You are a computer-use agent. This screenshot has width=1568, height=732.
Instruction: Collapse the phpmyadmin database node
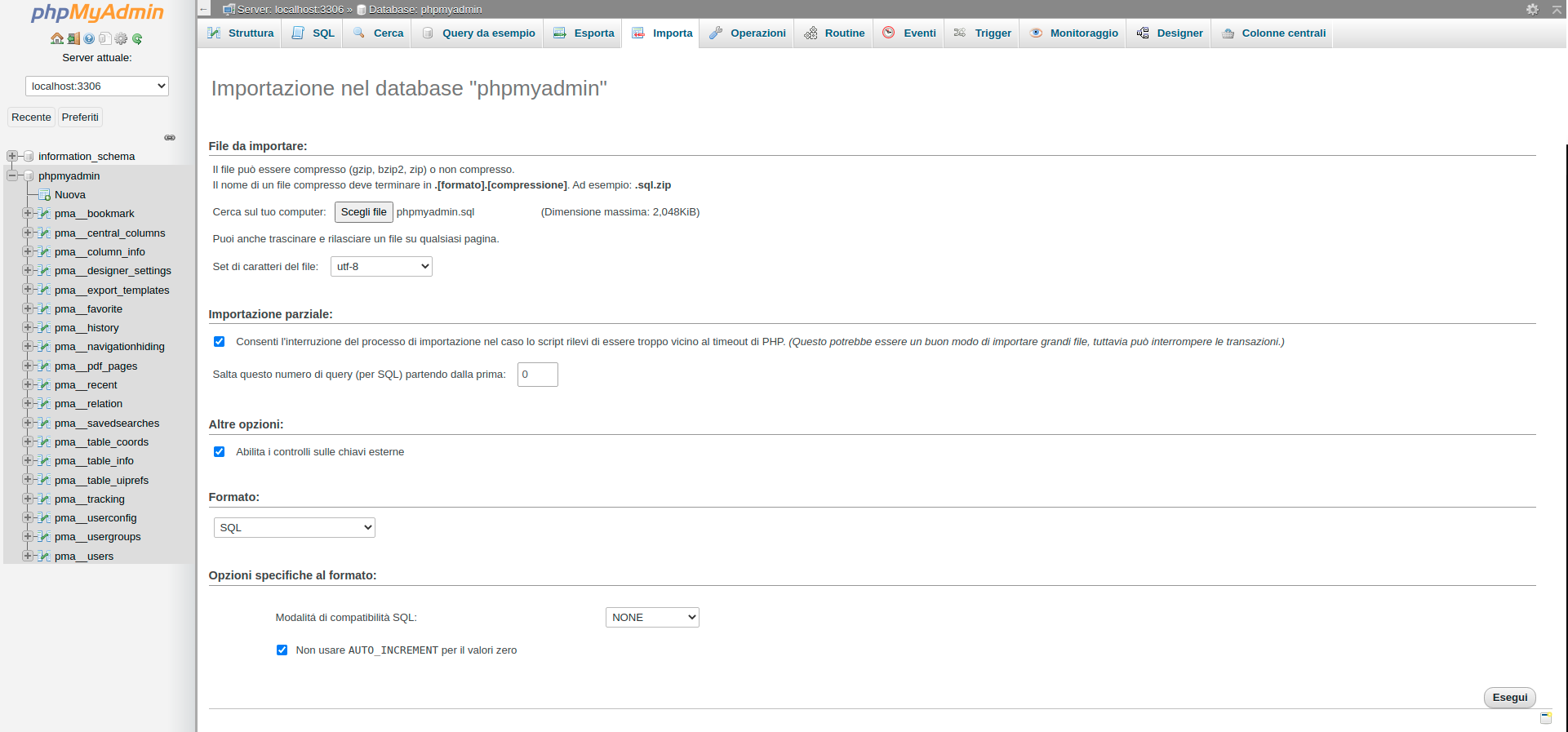point(12,175)
